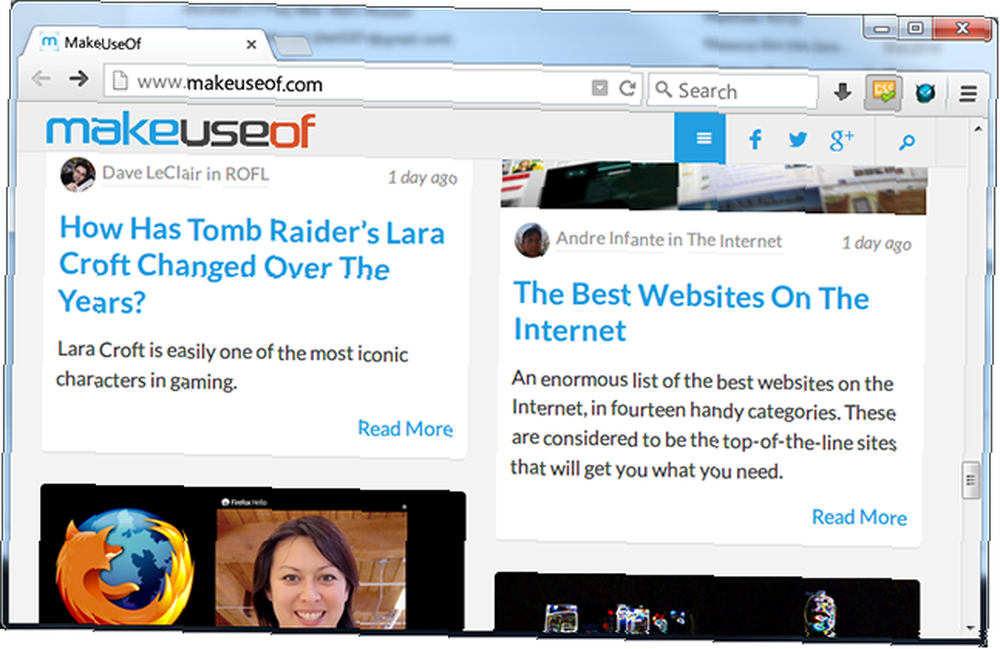Maximize the browser window
This screenshot has height=649, width=1000.
click(x=915, y=29)
